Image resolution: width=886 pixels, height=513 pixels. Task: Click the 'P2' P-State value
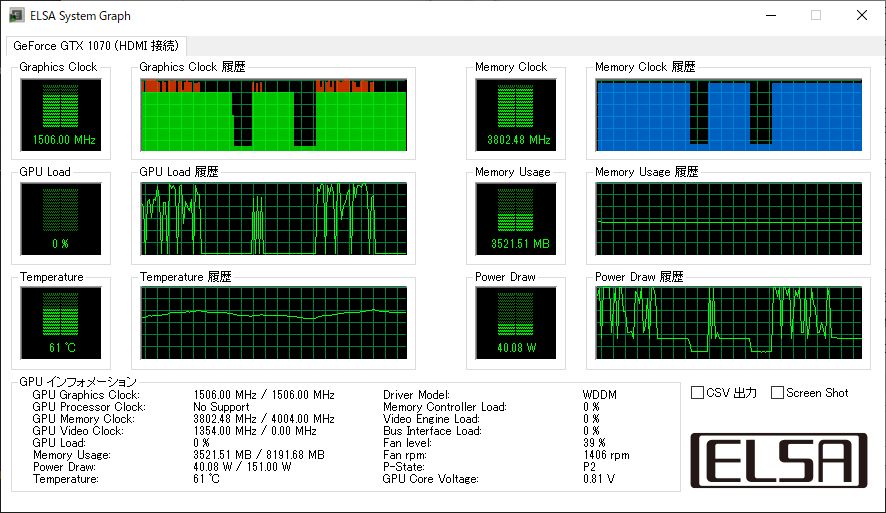click(x=589, y=467)
